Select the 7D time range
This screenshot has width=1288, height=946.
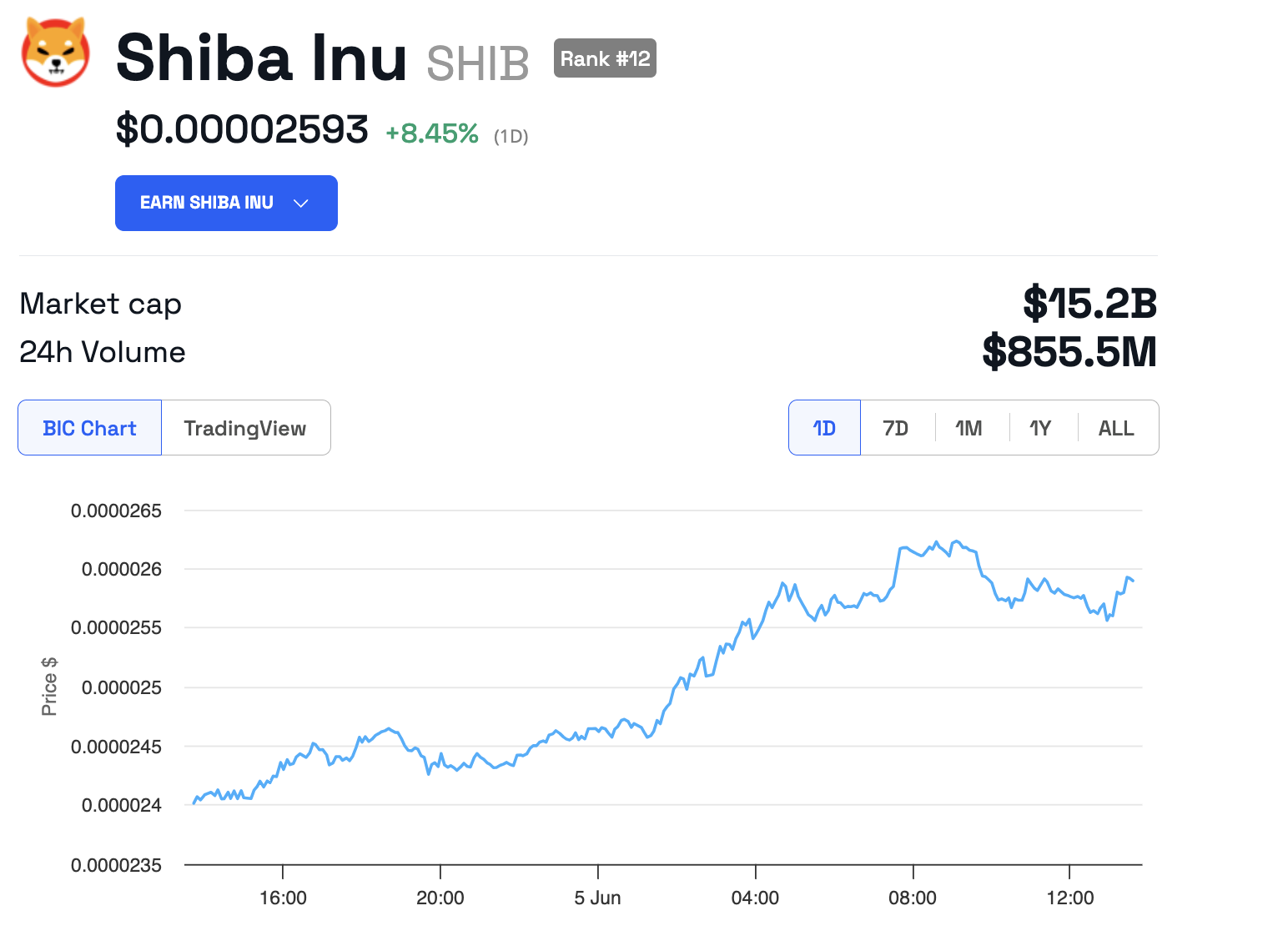click(x=895, y=428)
